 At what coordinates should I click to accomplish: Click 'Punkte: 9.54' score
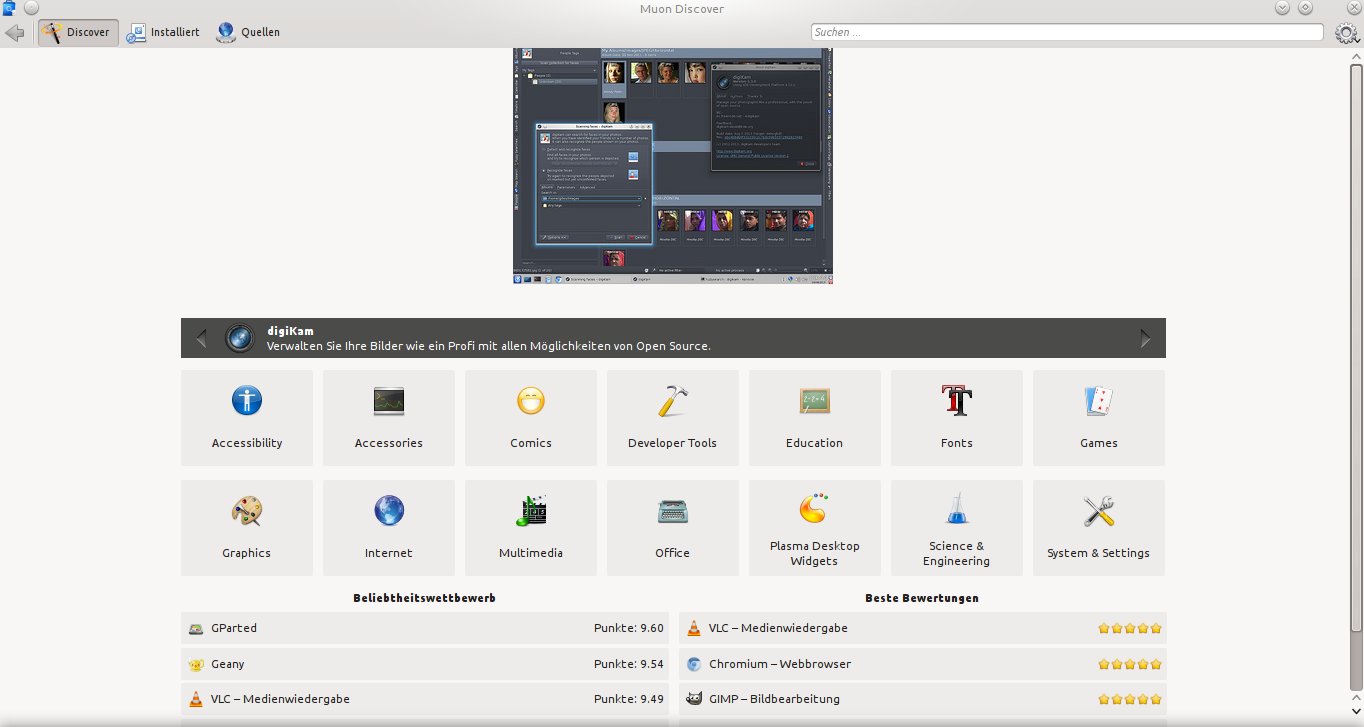pyautogui.click(x=628, y=664)
